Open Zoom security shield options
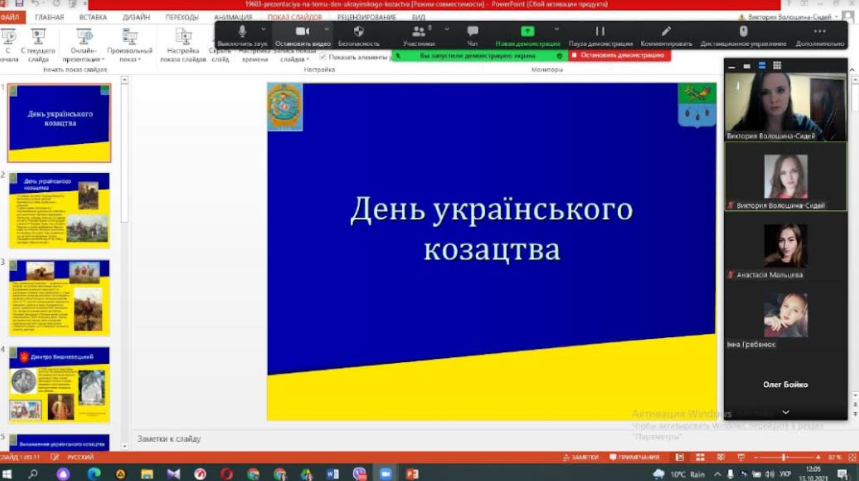859x481 pixels. tap(358, 33)
